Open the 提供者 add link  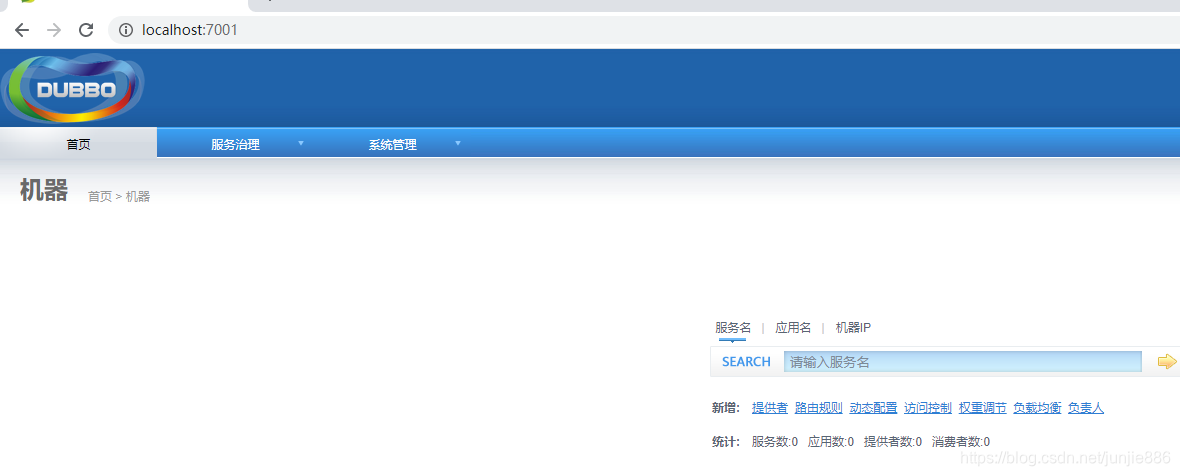click(x=770, y=408)
